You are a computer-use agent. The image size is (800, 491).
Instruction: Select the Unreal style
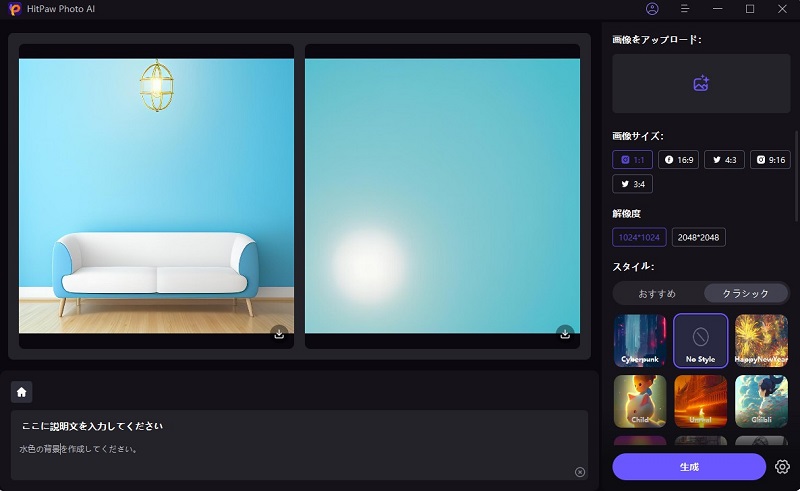pyautogui.click(x=701, y=401)
